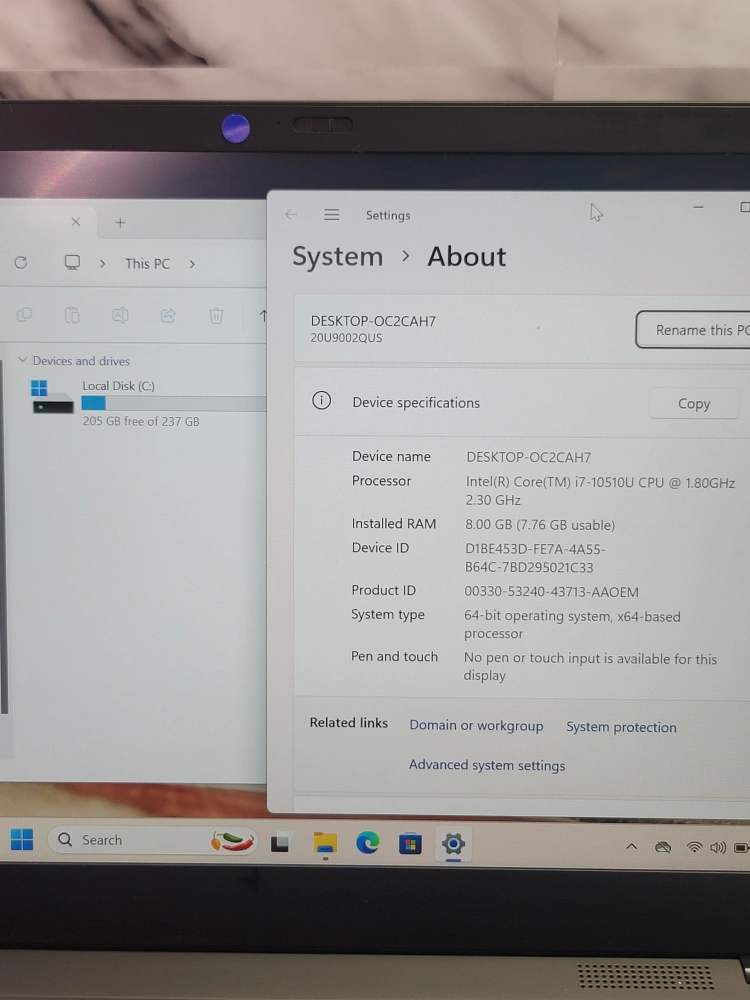Open Microsoft Edge from the taskbar
Screen dimensions: 750x1000
pyautogui.click(x=368, y=843)
